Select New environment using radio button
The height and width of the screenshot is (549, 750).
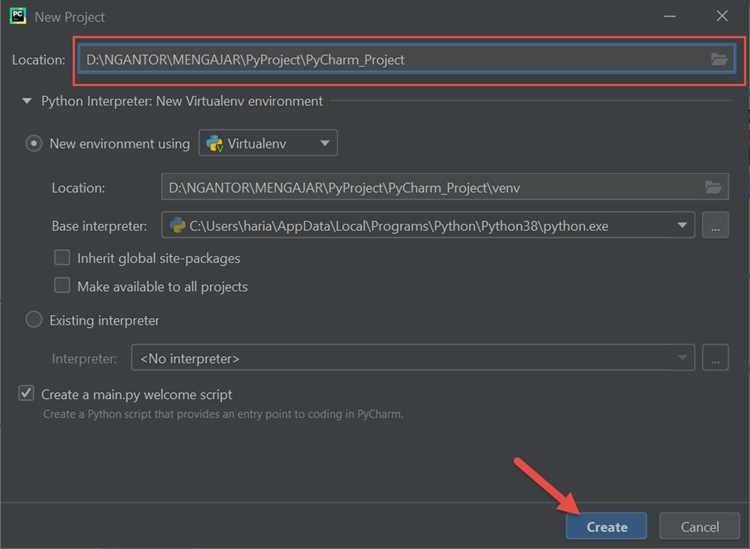tap(33, 143)
